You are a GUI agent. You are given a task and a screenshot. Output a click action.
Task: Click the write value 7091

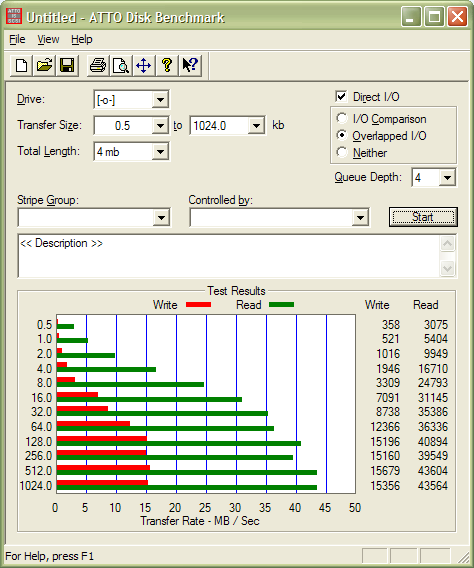pos(388,398)
